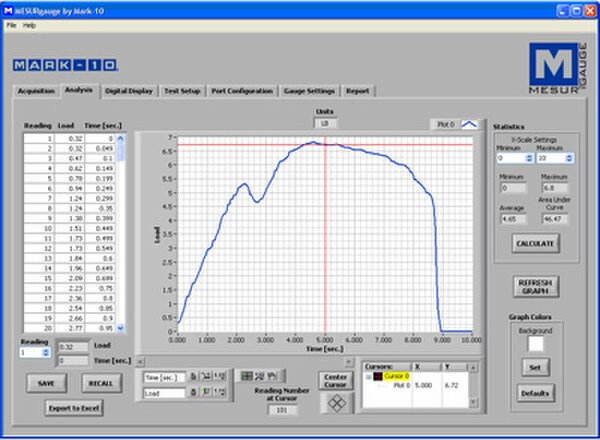Restore graph colors with Defaults button
The width and height of the screenshot is (600, 440).
point(535,393)
